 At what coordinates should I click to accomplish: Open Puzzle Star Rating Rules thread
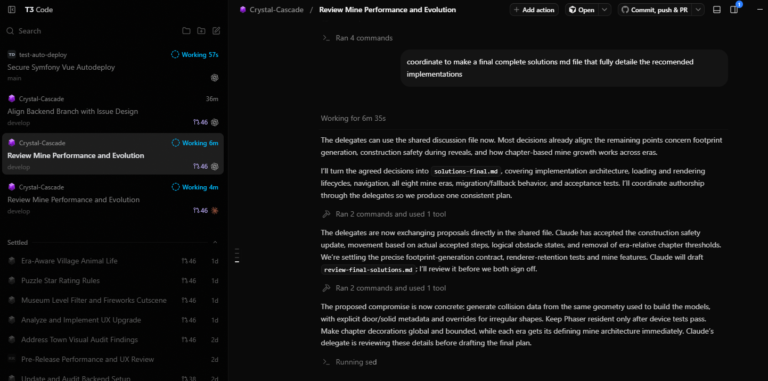60,281
